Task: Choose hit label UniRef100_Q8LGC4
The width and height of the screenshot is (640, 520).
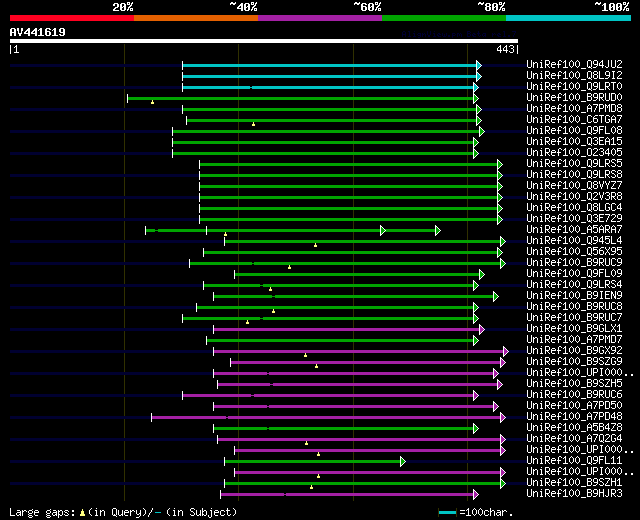Action: click(574, 208)
